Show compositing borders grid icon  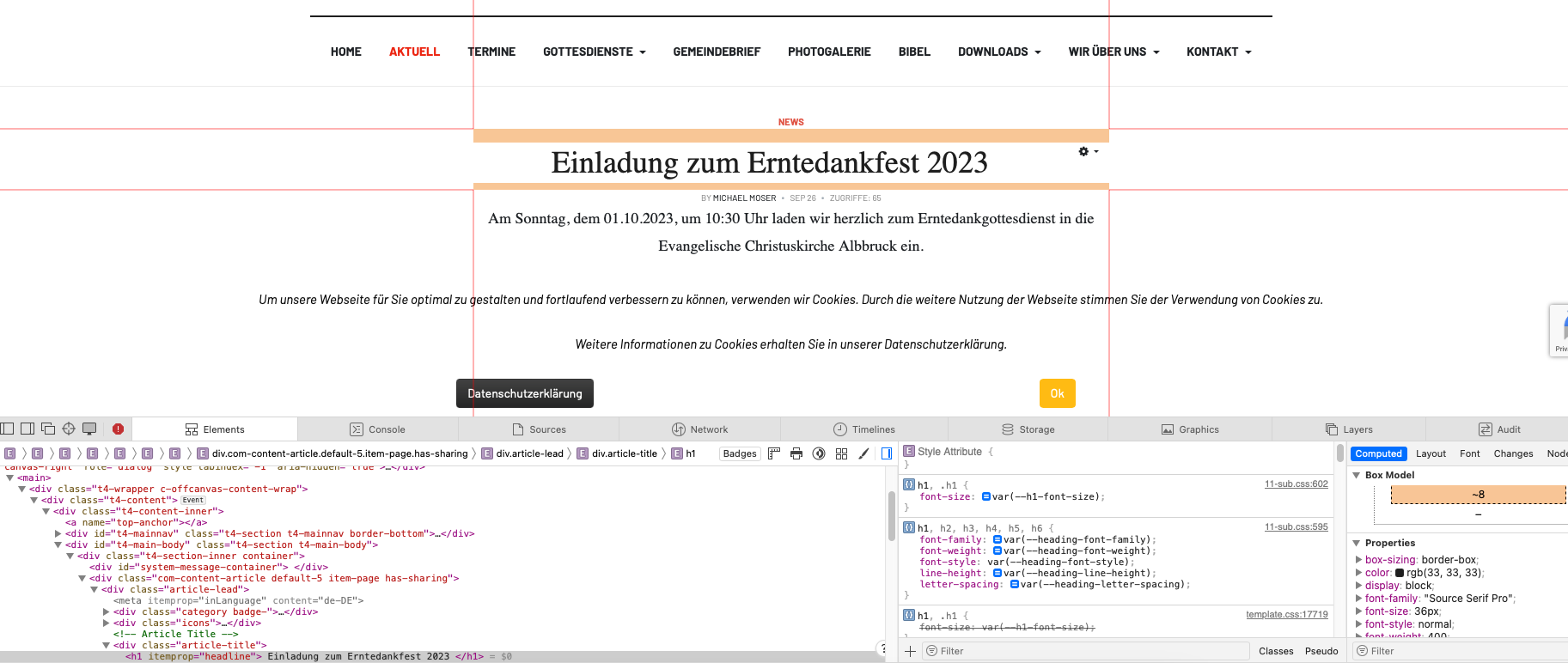(841, 453)
